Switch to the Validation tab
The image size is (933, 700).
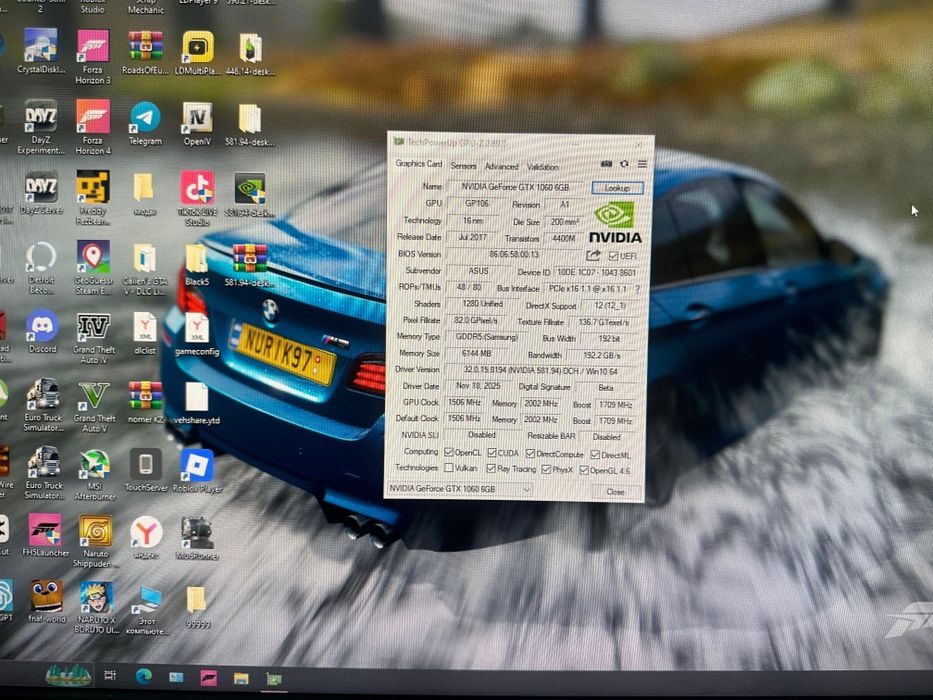click(x=543, y=167)
